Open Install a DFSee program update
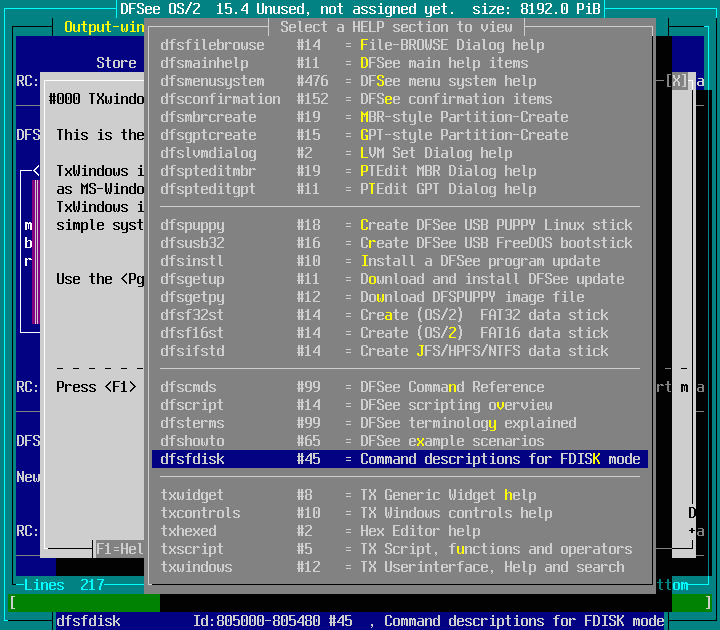The image size is (720, 630). pos(400,261)
